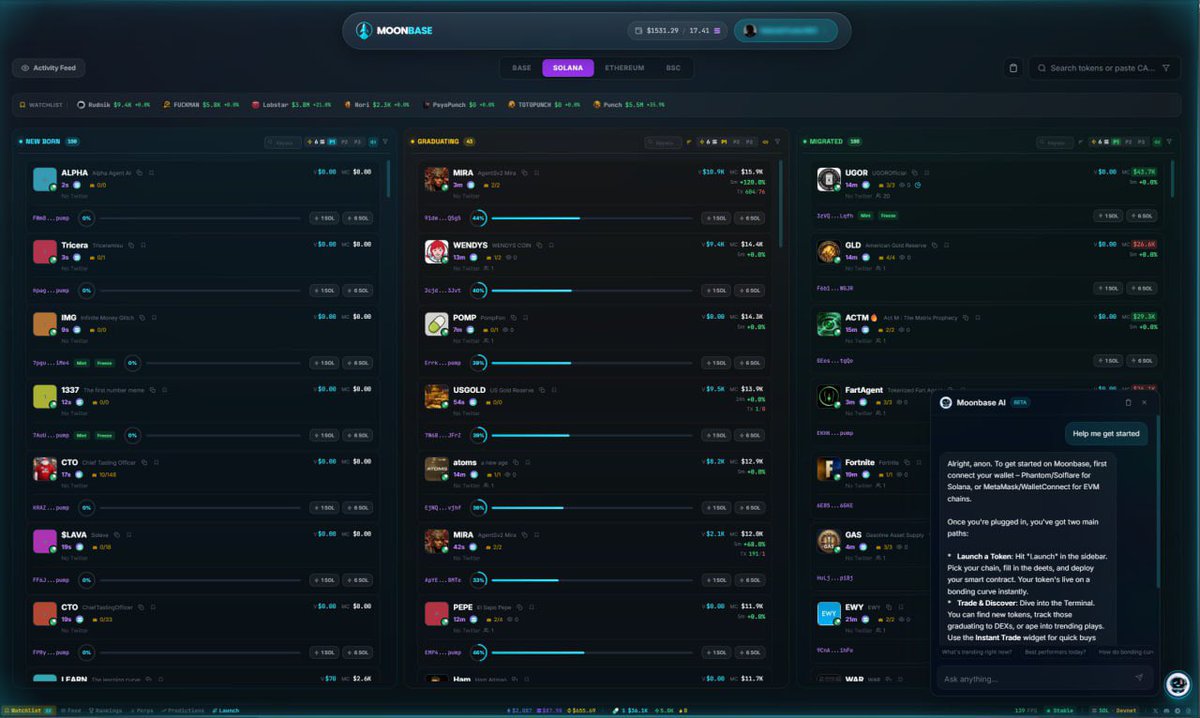Click the clipboard icon beside the search box
1200x718 pixels.
pyautogui.click(x=1013, y=68)
